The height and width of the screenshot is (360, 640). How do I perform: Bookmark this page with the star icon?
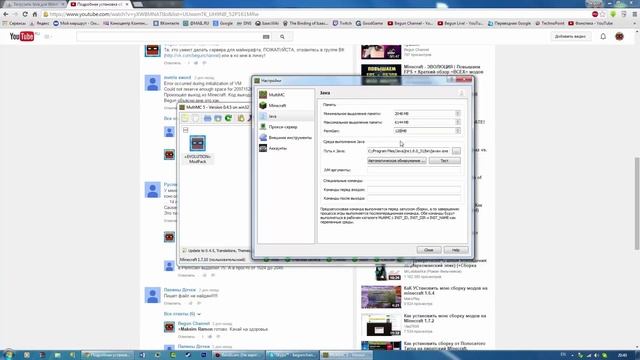tap(603, 14)
